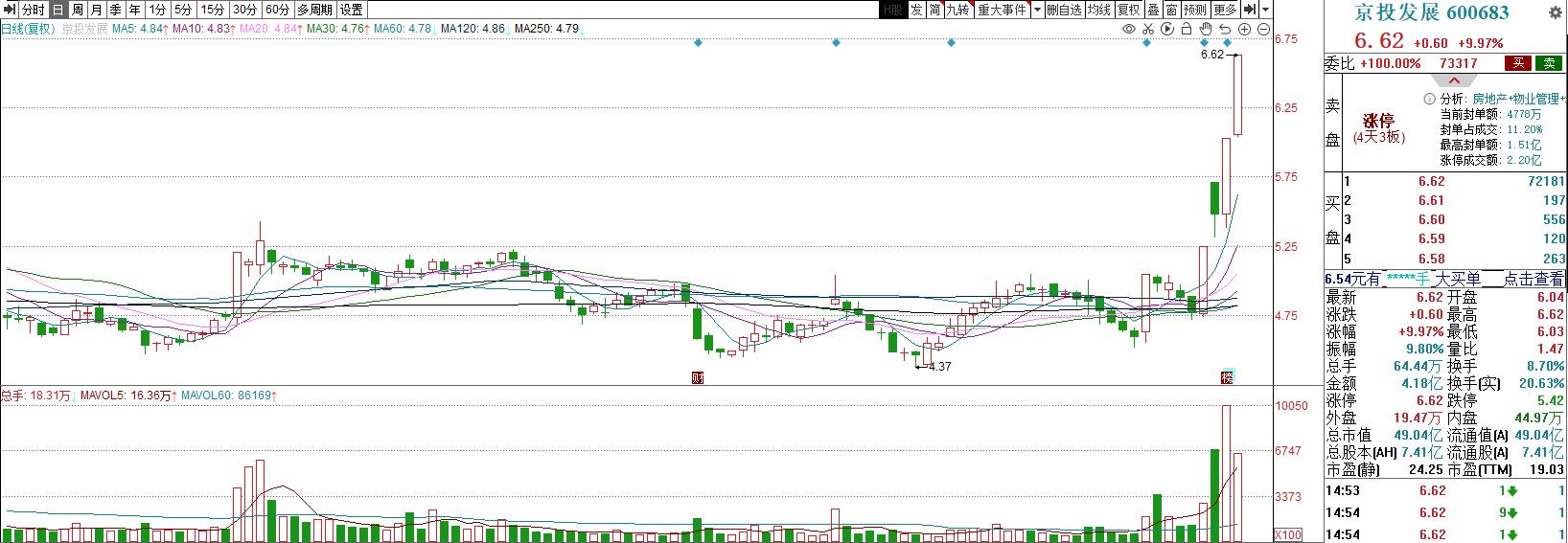Select buy level 5 price 6.58

pos(1431,259)
